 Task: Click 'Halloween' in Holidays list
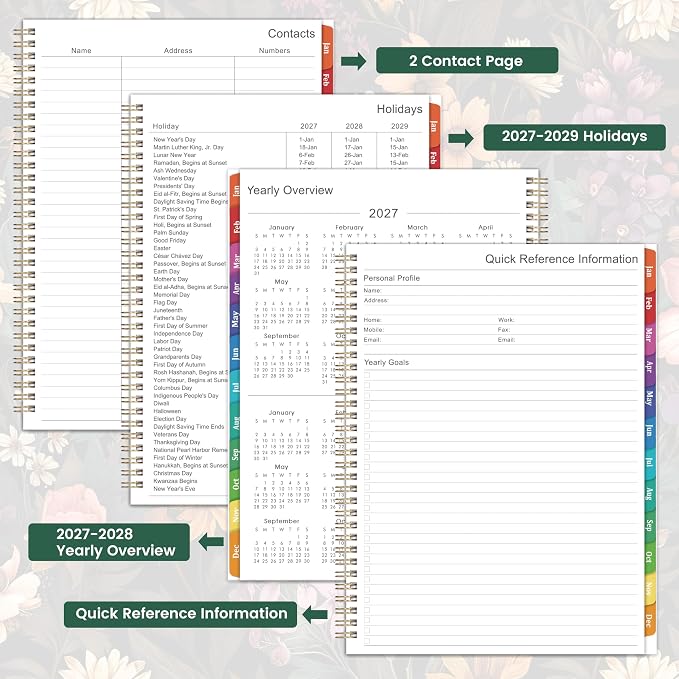pos(167,411)
